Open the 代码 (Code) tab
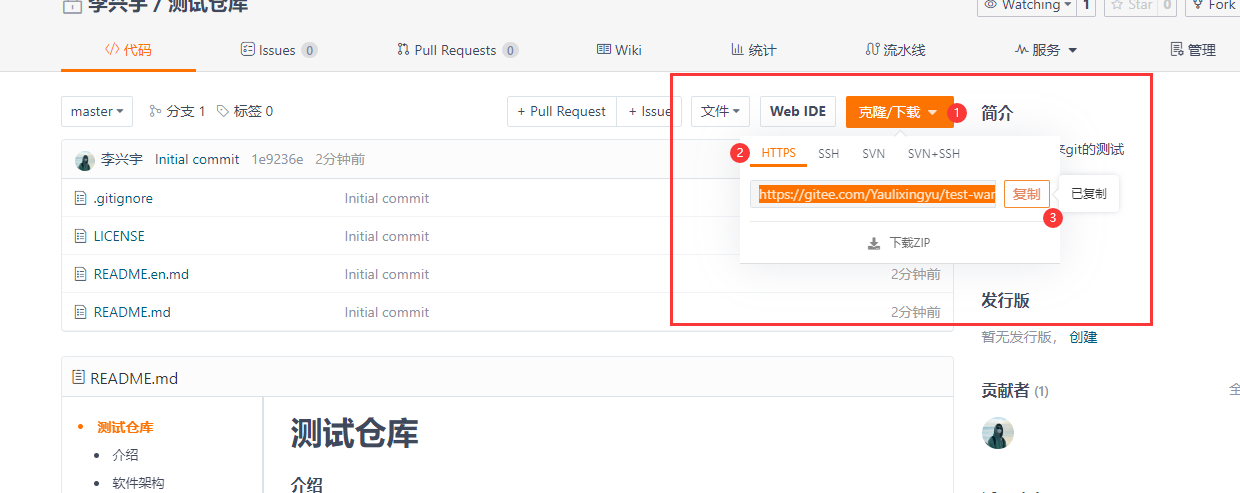The width and height of the screenshot is (1240, 493). (x=128, y=50)
